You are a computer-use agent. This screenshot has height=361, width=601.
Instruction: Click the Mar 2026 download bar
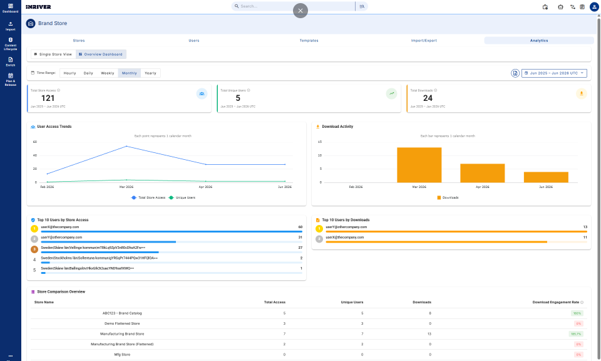coord(419,165)
